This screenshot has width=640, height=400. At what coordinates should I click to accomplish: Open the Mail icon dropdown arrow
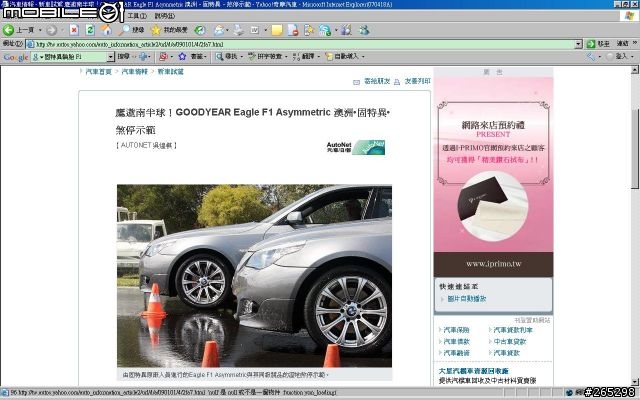click(x=228, y=30)
